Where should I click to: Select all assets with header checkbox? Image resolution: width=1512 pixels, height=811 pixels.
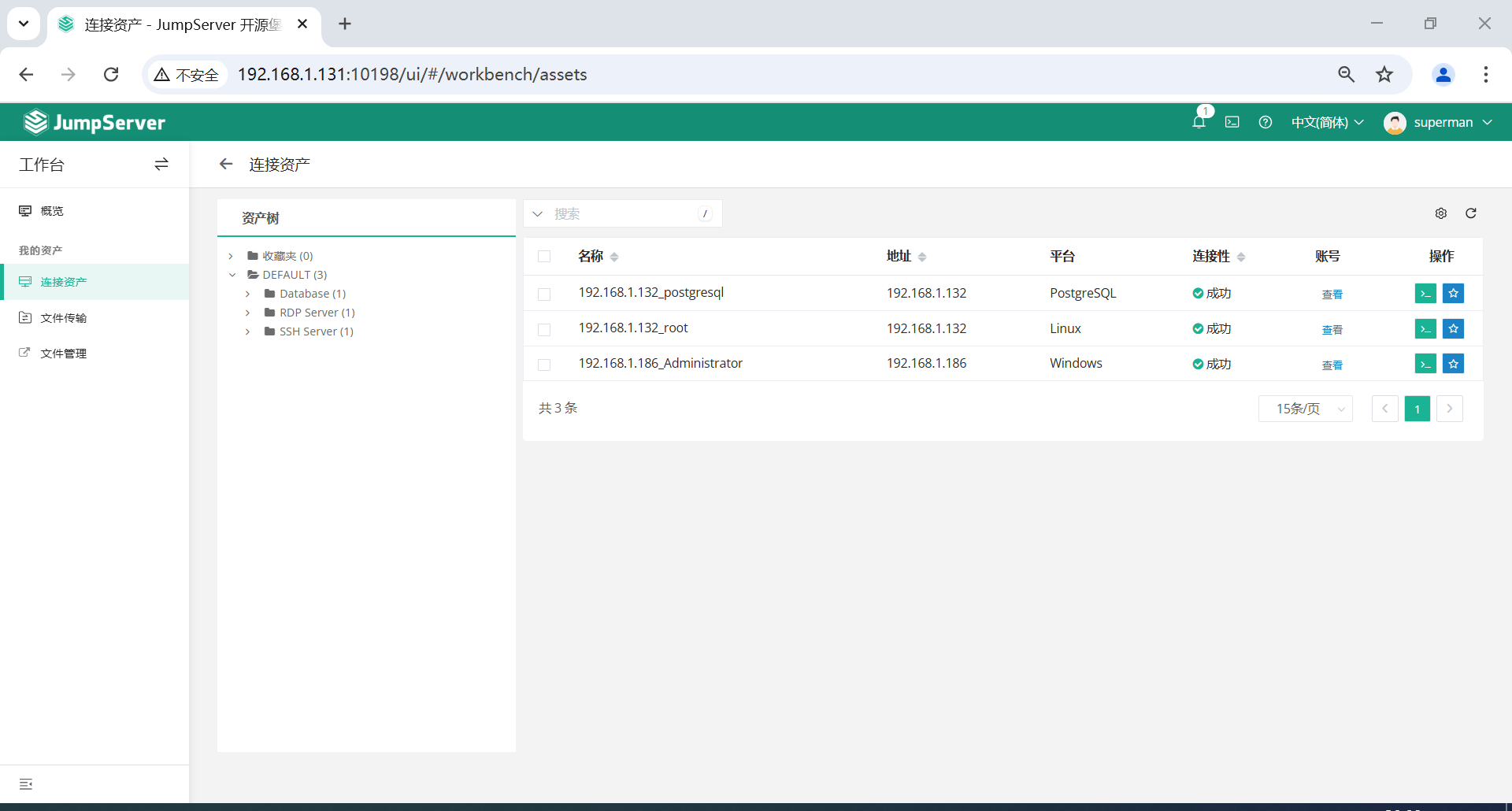pyautogui.click(x=544, y=256)
